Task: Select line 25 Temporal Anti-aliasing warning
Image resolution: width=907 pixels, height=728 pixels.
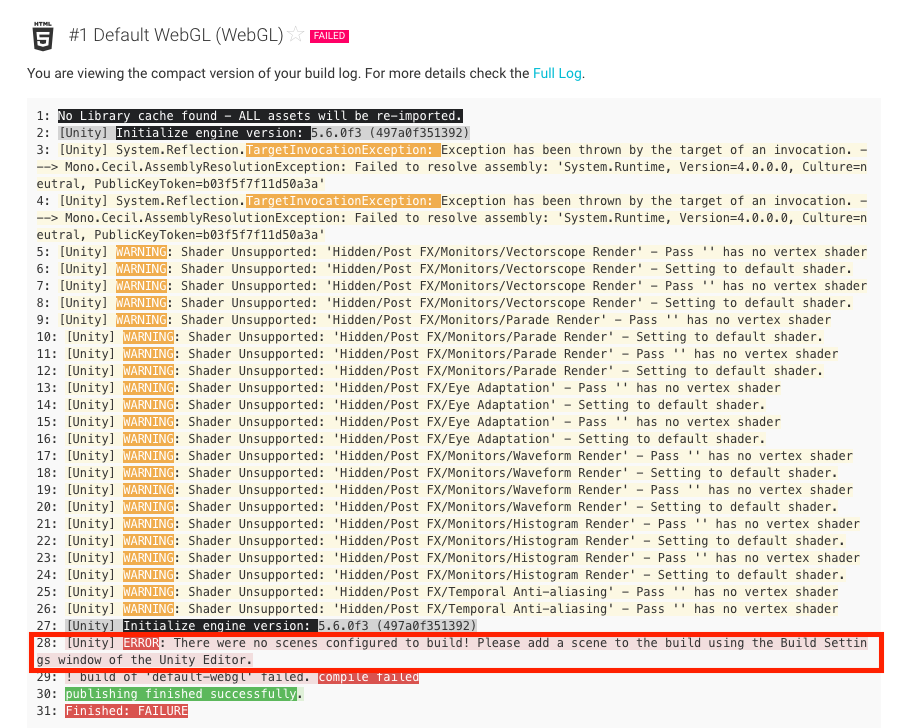Action: point(452,592)
